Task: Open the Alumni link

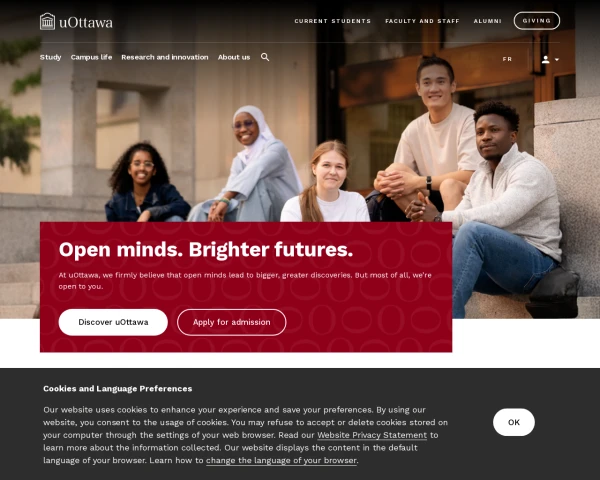Action: [488, 21]
